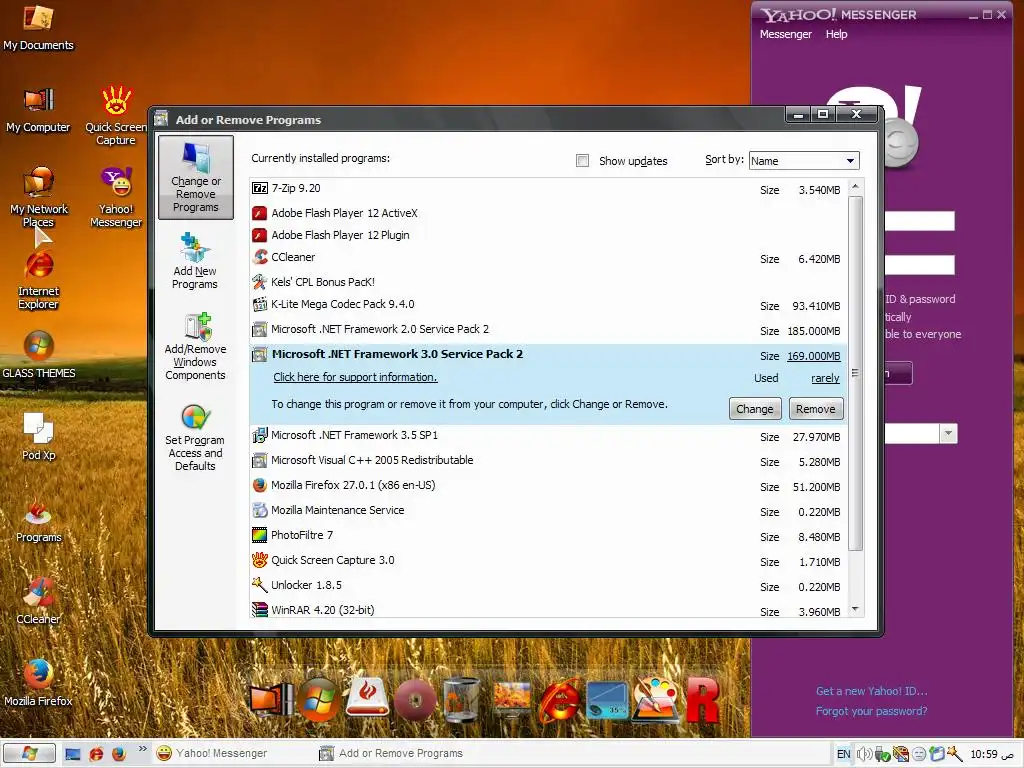1024x768 pixels.
Task: Open Add New Programs sidebar icon
Action: coord(195,261)
